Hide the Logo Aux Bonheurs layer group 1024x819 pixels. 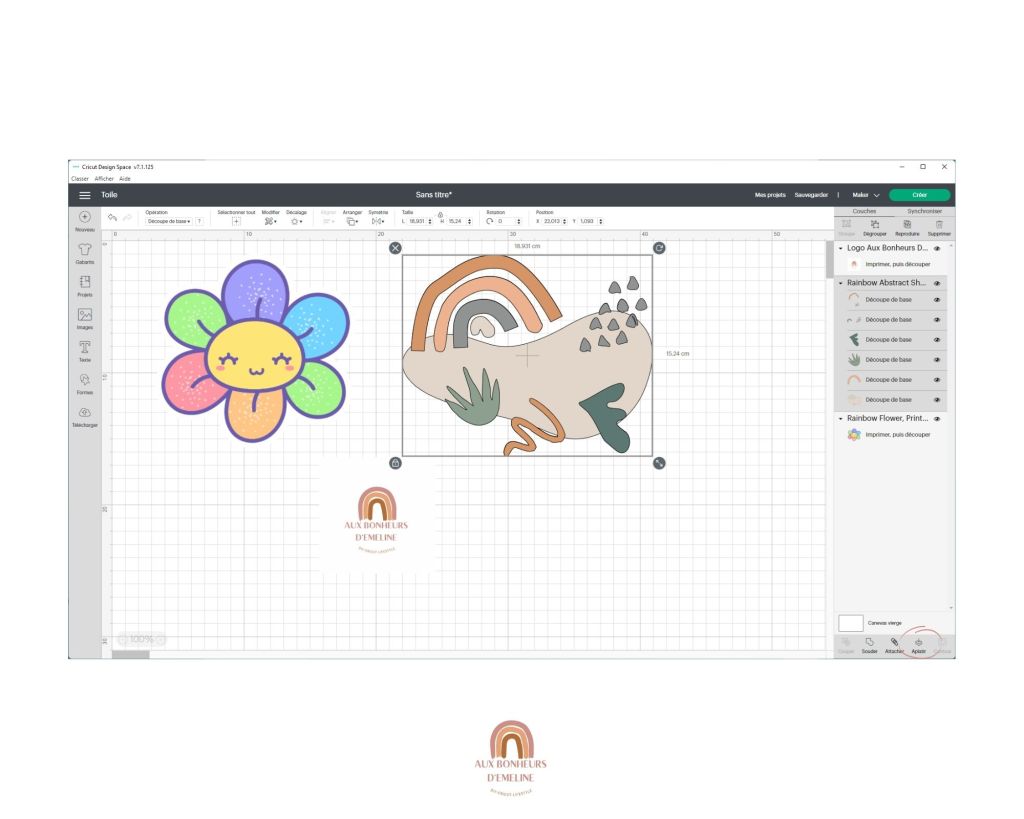(x=937, y=248)
